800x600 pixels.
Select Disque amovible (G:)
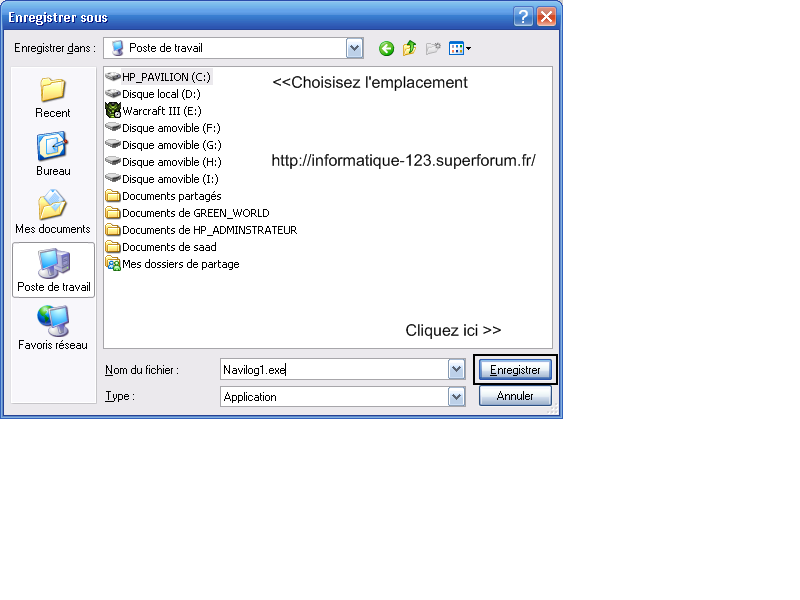(163, 145)
